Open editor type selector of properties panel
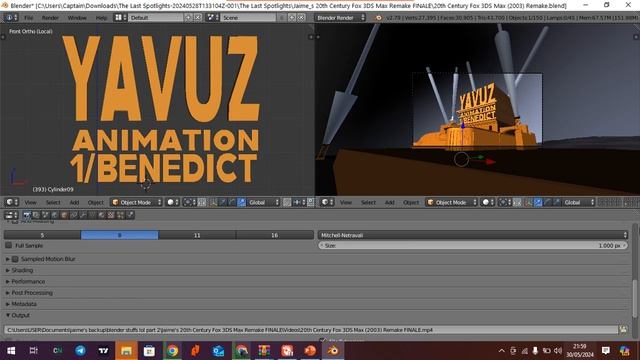 pyautogui.click(x=11, y=215)
